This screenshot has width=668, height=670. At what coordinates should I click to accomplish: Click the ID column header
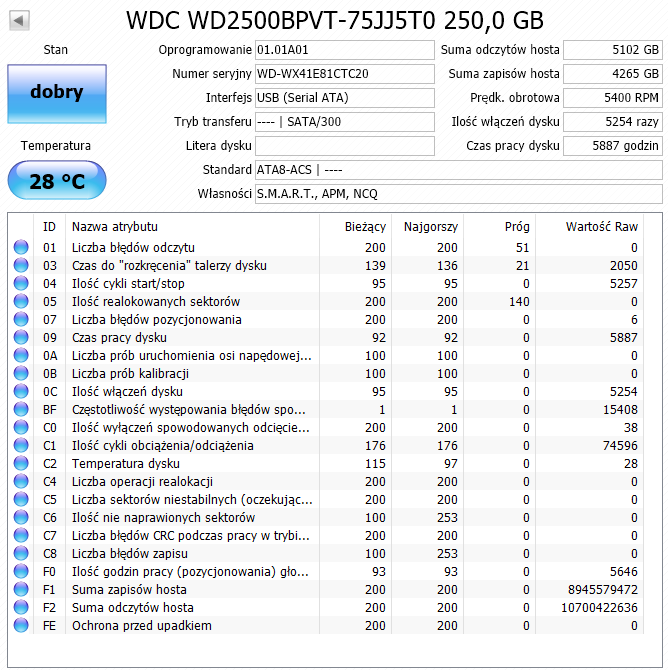click(50, 226)
